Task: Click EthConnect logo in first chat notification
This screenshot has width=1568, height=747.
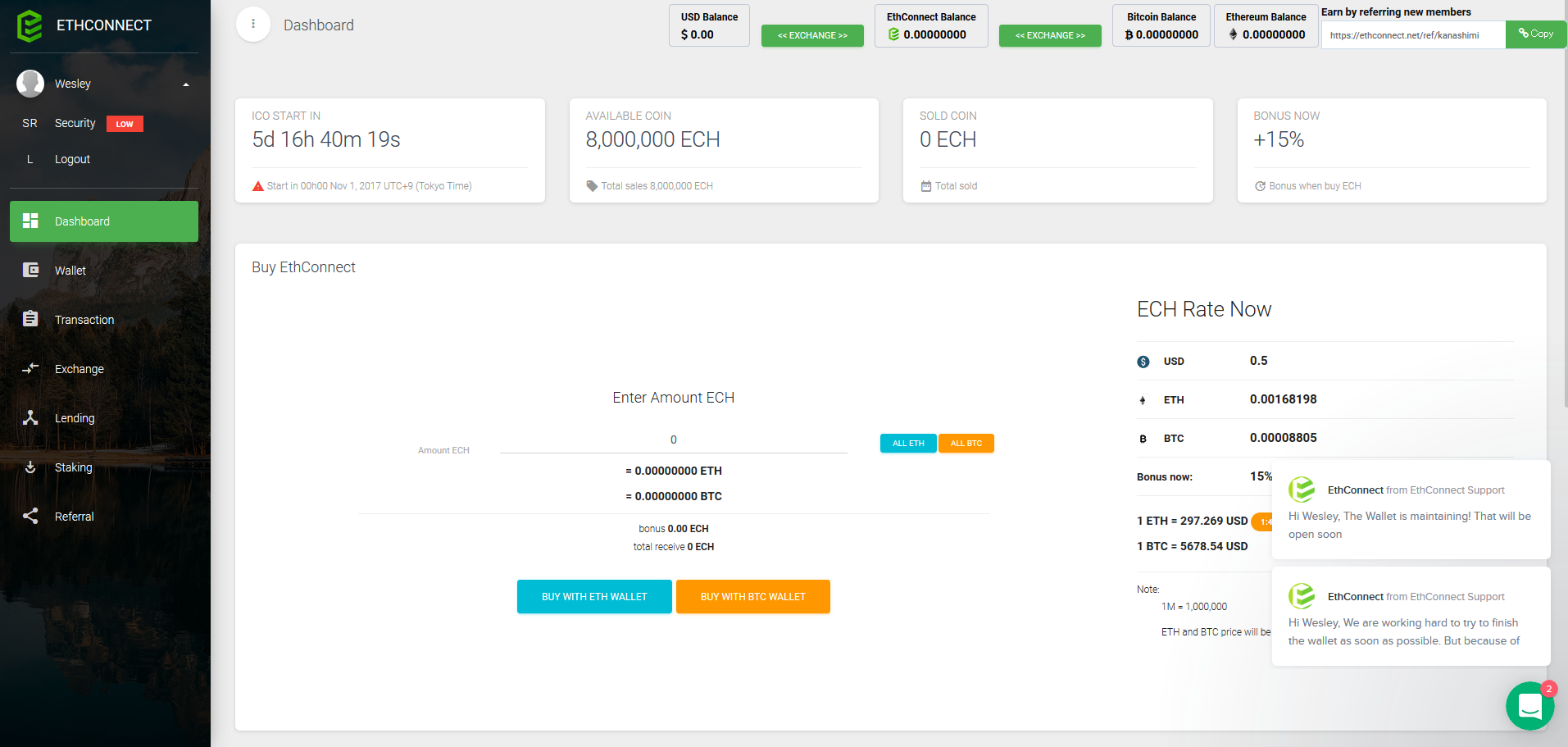Action: tap(1302, 490)
